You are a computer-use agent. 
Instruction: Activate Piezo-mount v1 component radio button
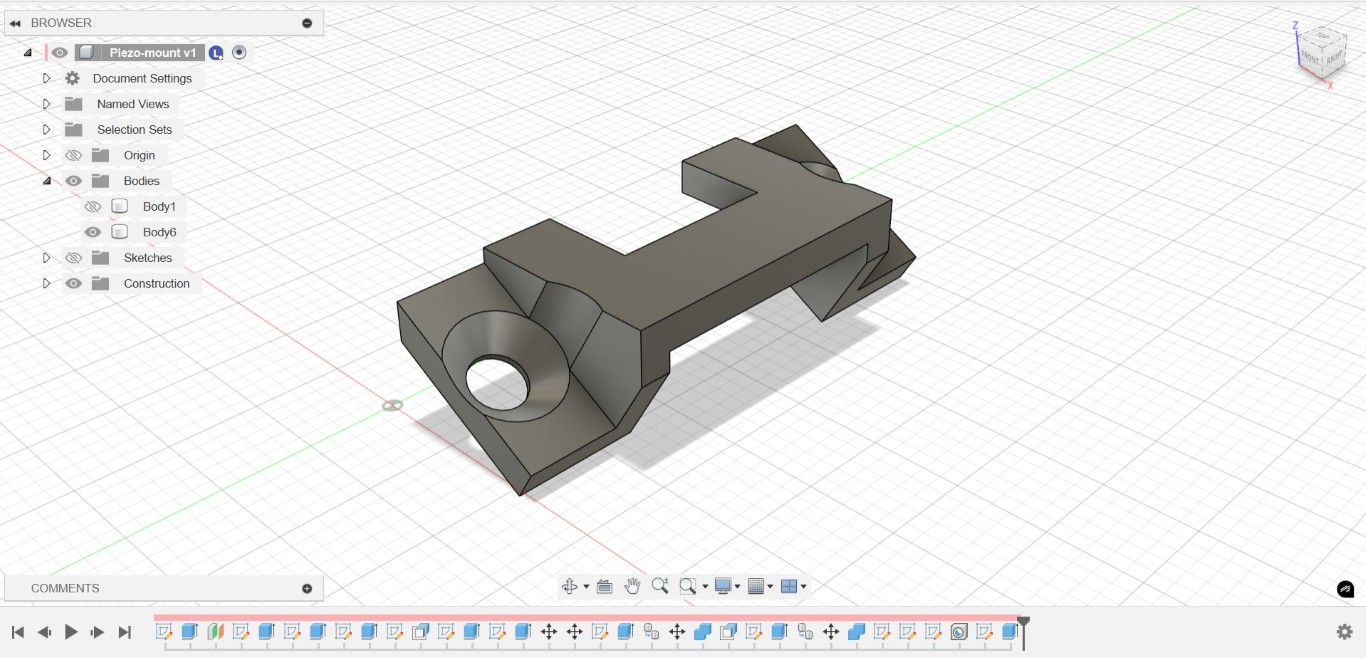tap(239, 52)
